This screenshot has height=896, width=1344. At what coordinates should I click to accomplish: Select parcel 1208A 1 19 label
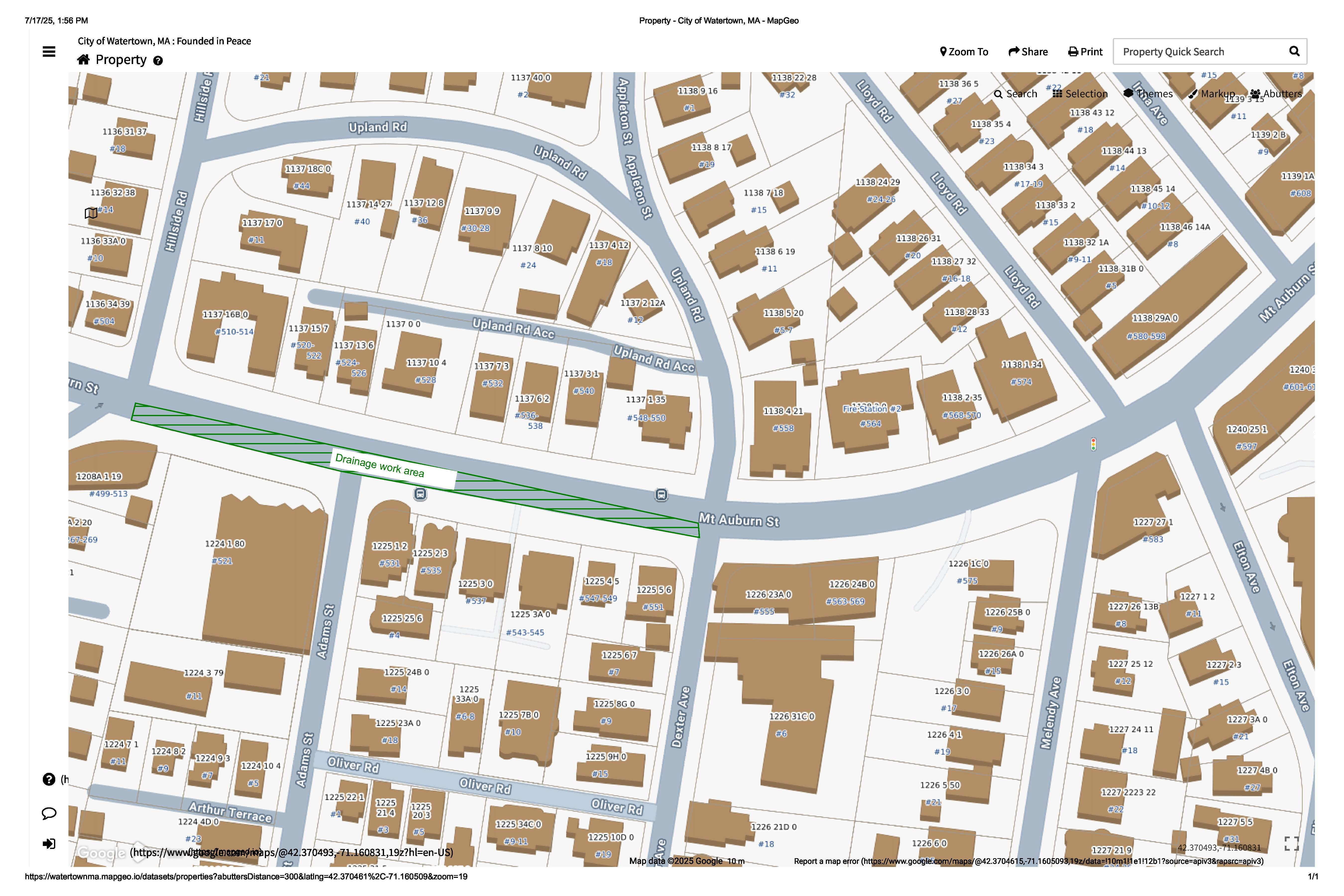(x=99, y=477)
